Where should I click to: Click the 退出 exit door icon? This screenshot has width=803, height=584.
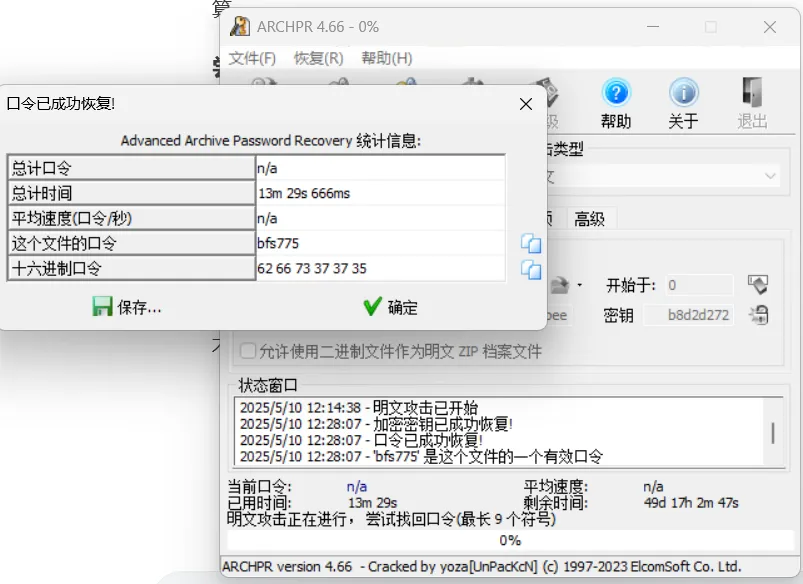pyautogui.click(x=752, y=103)
